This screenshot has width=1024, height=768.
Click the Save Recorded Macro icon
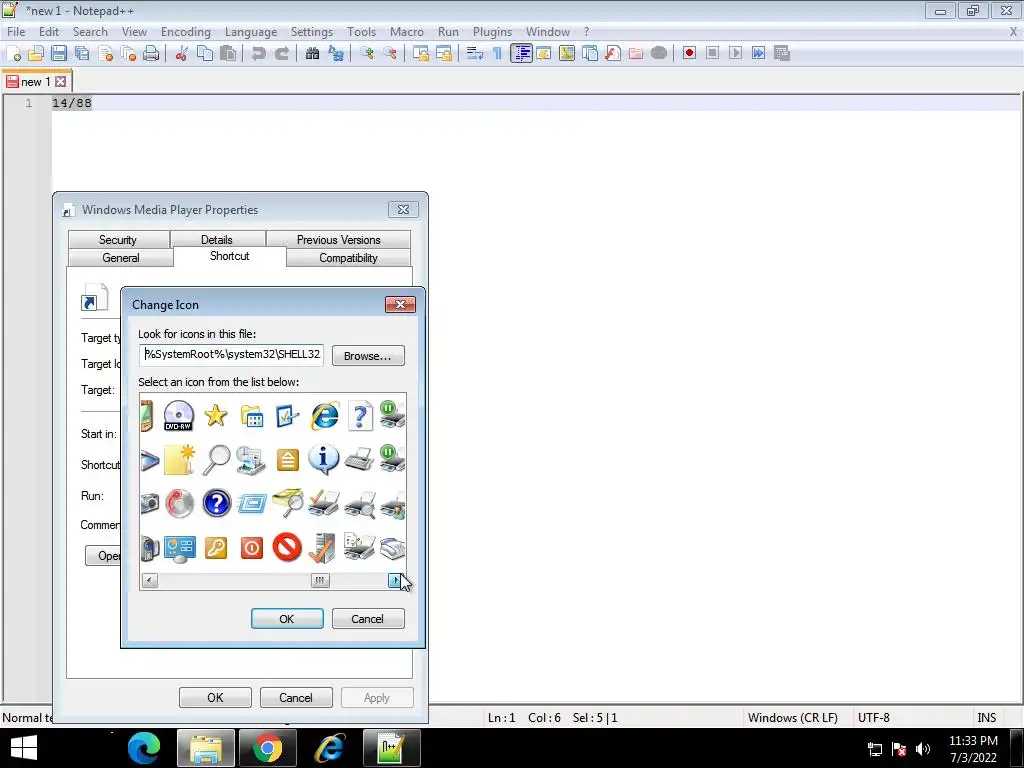782,53
